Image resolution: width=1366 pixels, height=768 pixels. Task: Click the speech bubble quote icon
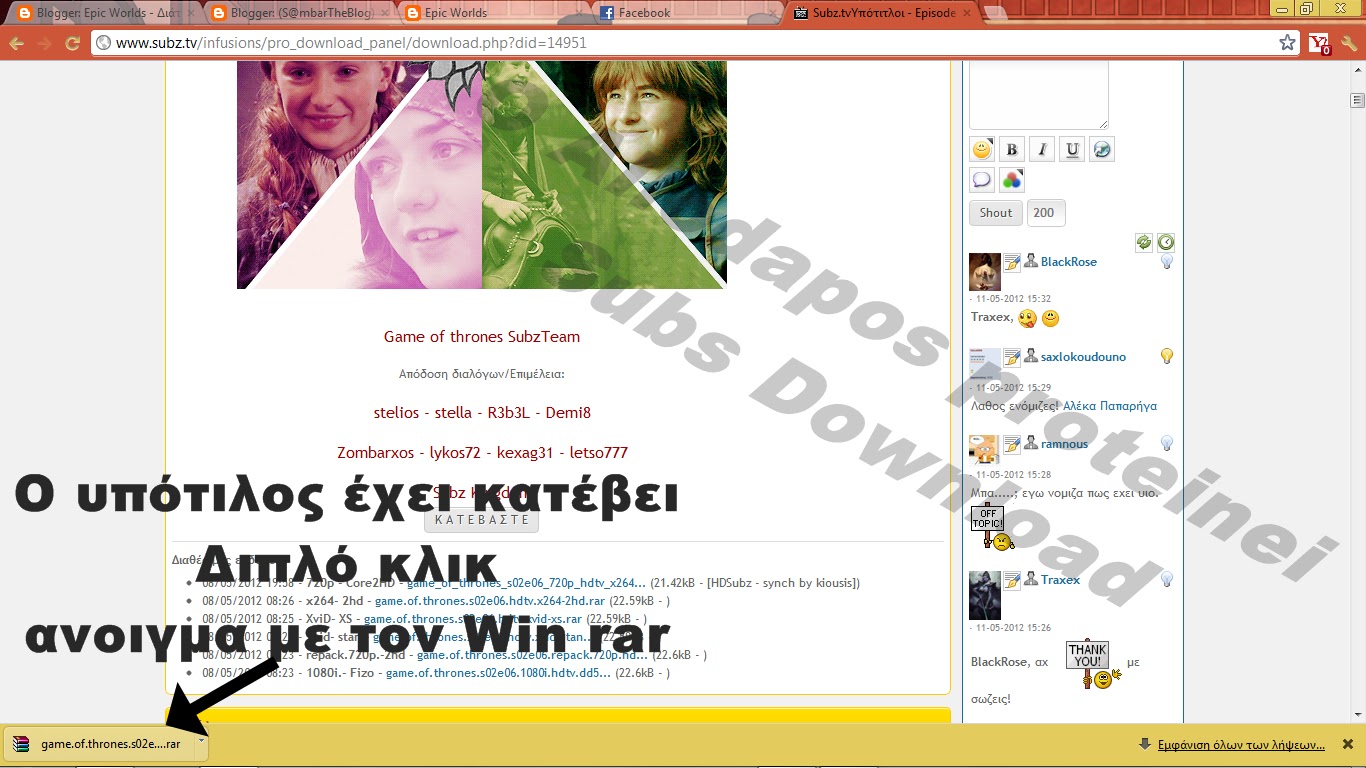982,180
